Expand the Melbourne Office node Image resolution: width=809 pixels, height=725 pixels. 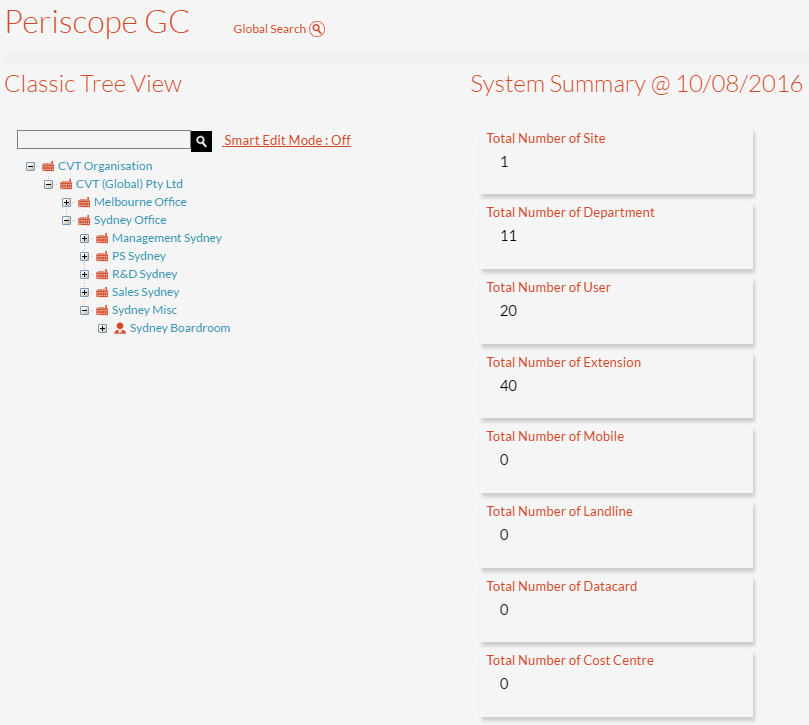click(67, 202)
